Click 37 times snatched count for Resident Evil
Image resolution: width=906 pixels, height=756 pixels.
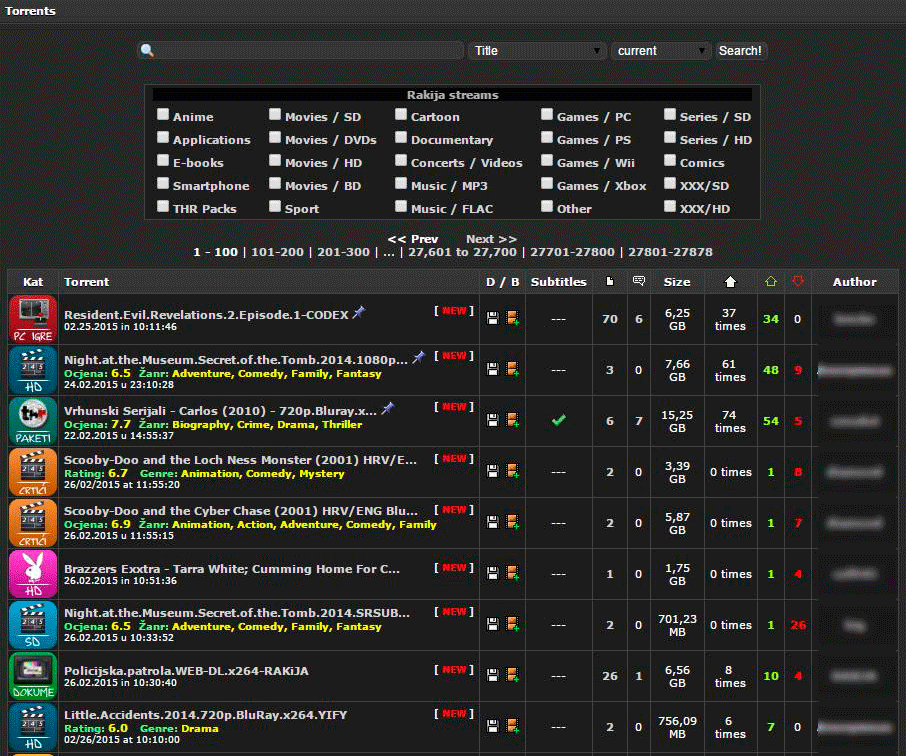pos(730,319)
